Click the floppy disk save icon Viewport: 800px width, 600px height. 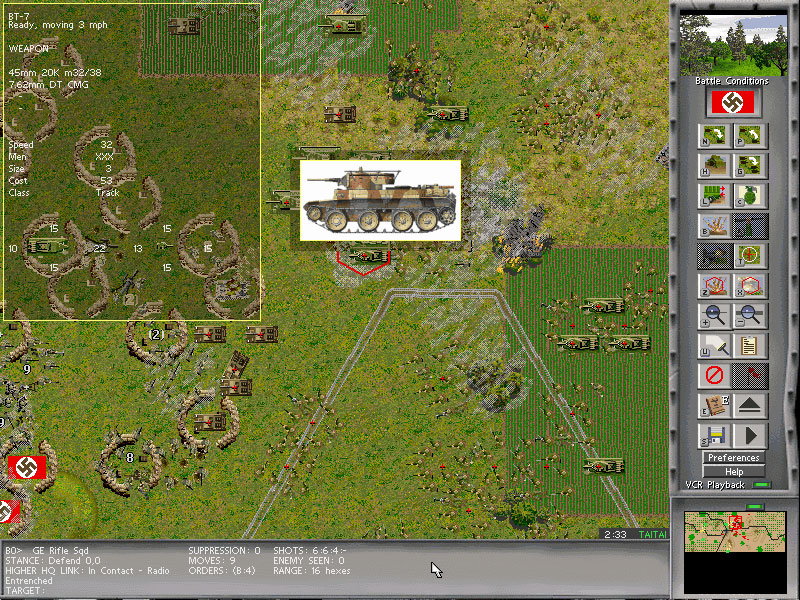[715, 436]
